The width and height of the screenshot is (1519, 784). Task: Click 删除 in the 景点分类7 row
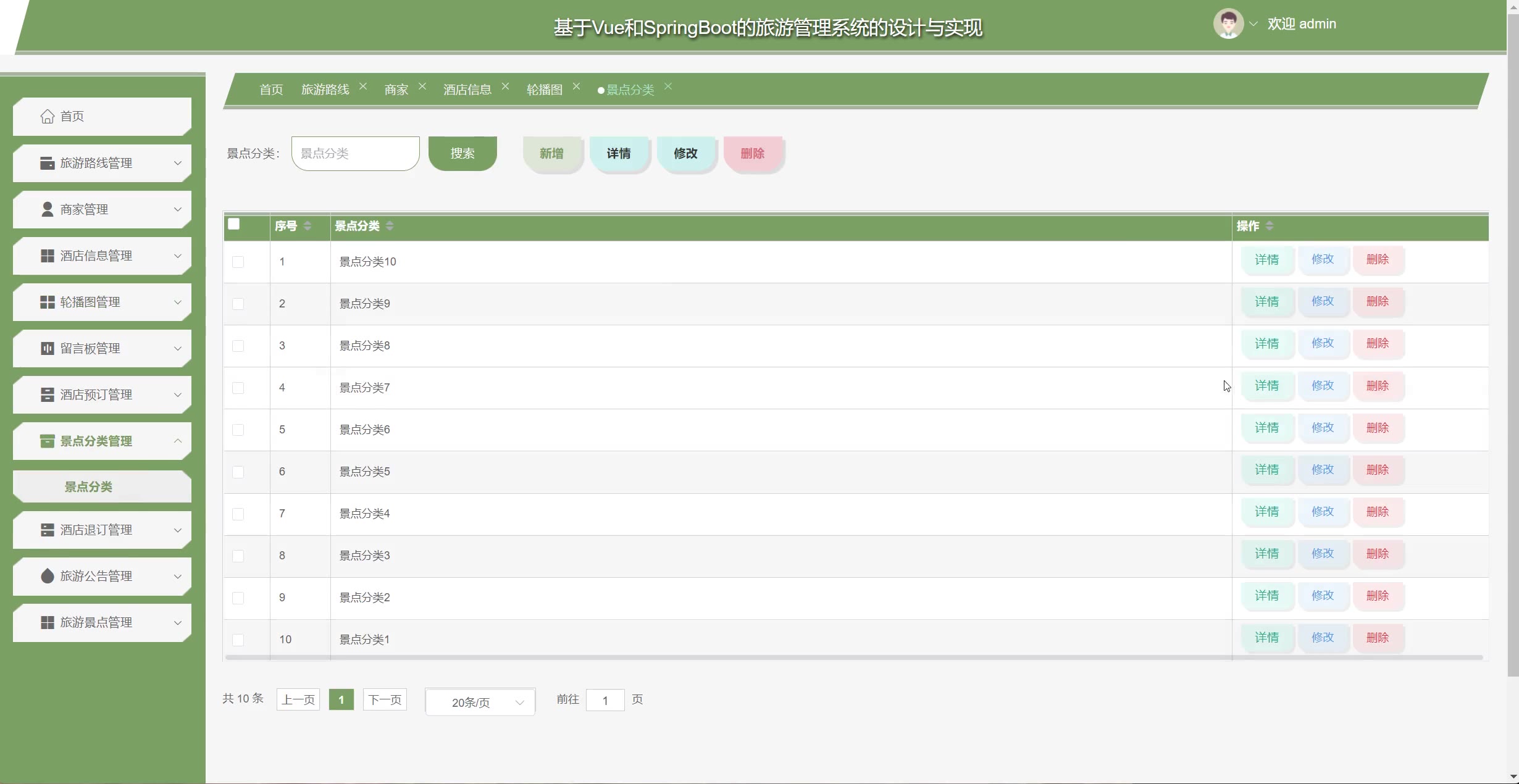pyautogui.click(x=1377, y=386)
